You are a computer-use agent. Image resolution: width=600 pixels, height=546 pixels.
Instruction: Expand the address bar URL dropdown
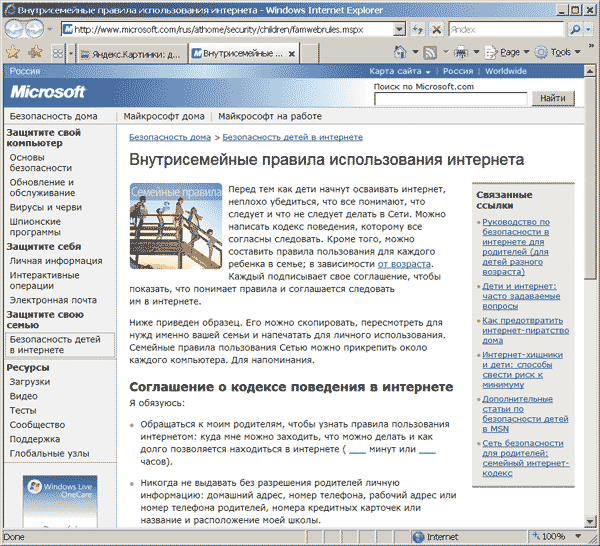tap(400, 30)
